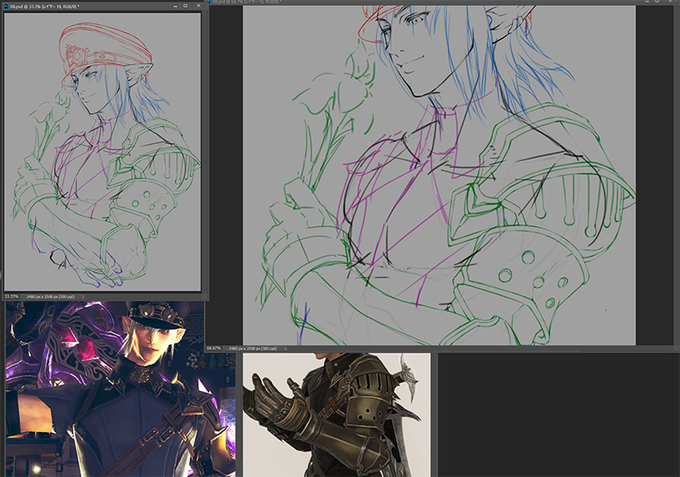Viewport: 680px width, 477px height.
Task: Click the empty dark workspace beside the armor reference
Action: 557,415
